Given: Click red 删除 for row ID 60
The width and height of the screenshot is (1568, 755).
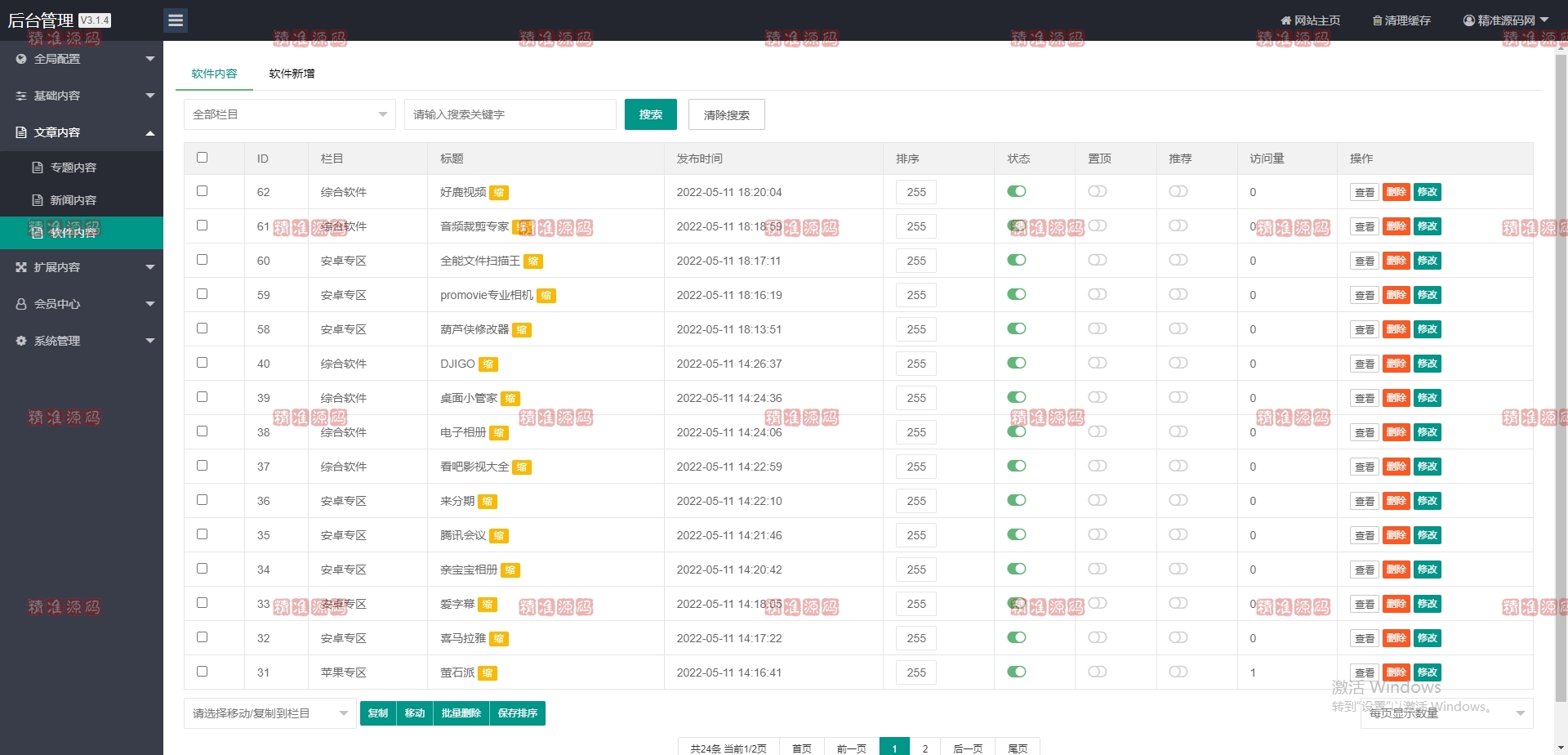Looking at the screenshot, I should 1396,261.
